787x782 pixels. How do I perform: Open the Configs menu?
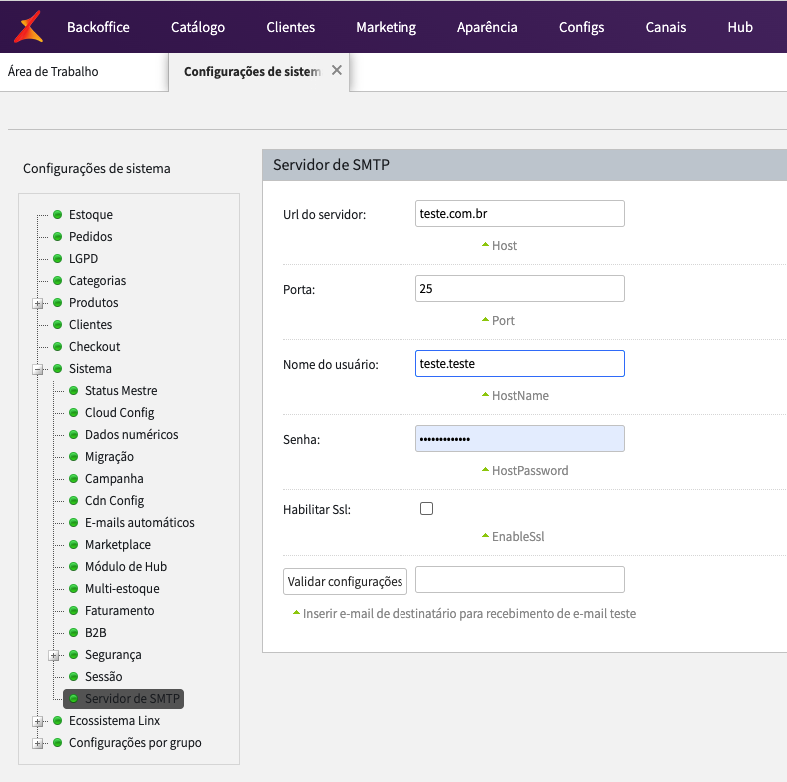pos(581,27)
